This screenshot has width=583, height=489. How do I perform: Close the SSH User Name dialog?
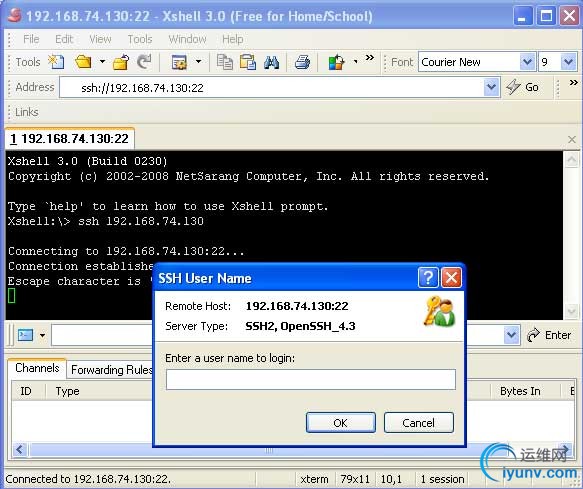point(451,277)
